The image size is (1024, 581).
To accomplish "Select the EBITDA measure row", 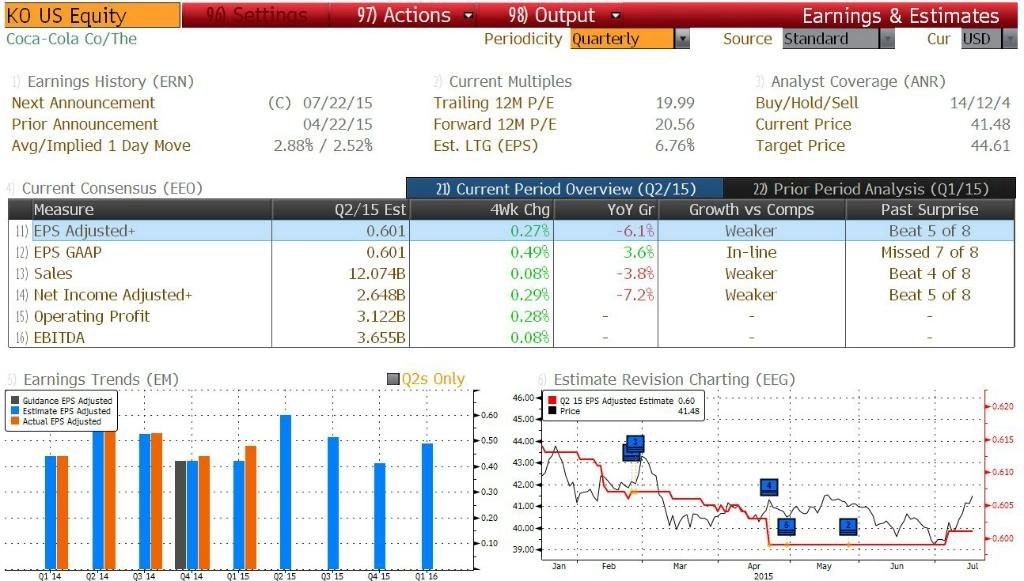I will coord(511,338).
